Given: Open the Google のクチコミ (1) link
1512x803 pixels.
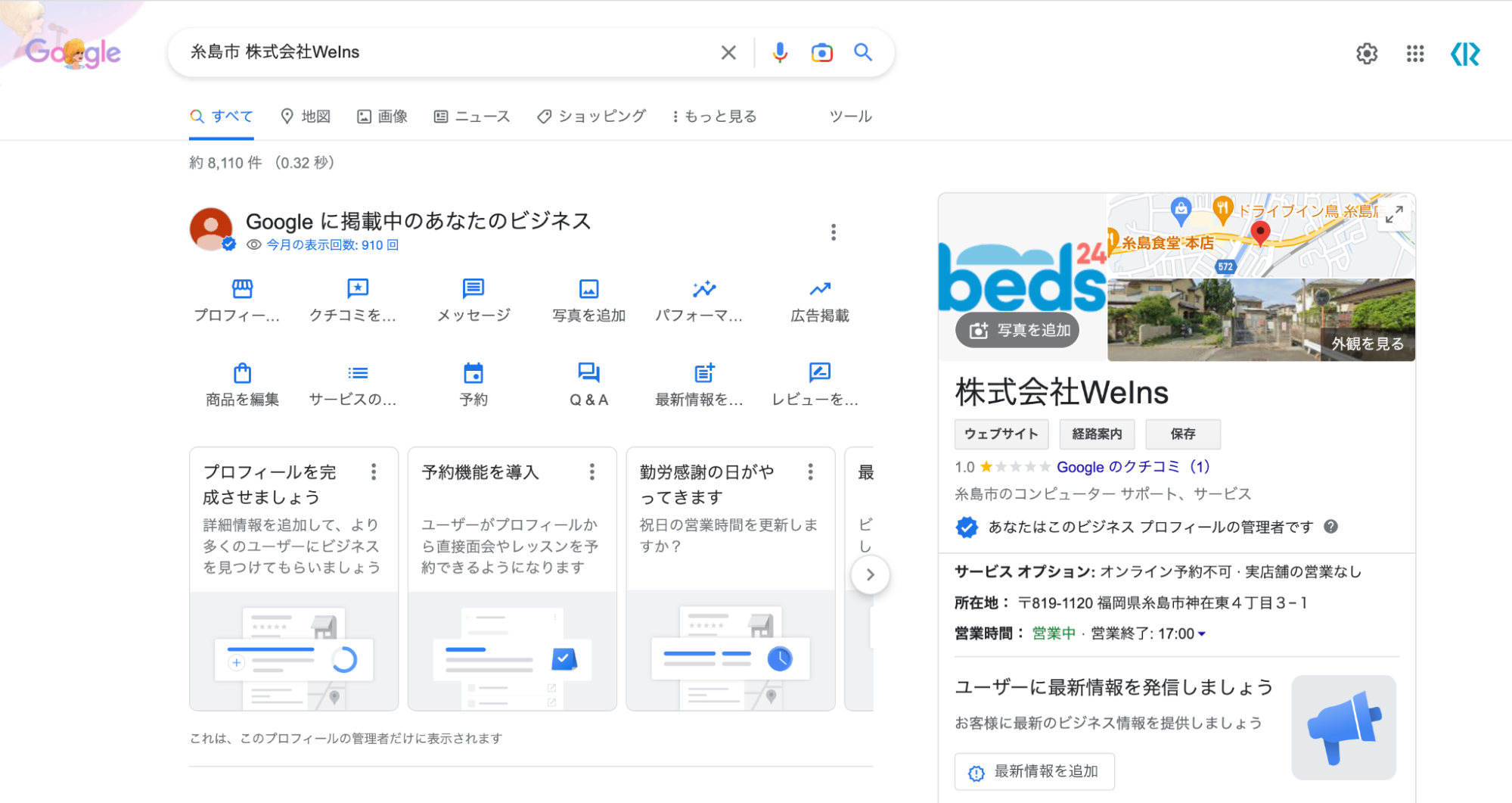Looking at the screenshot, I should [x=1132, y=467].
